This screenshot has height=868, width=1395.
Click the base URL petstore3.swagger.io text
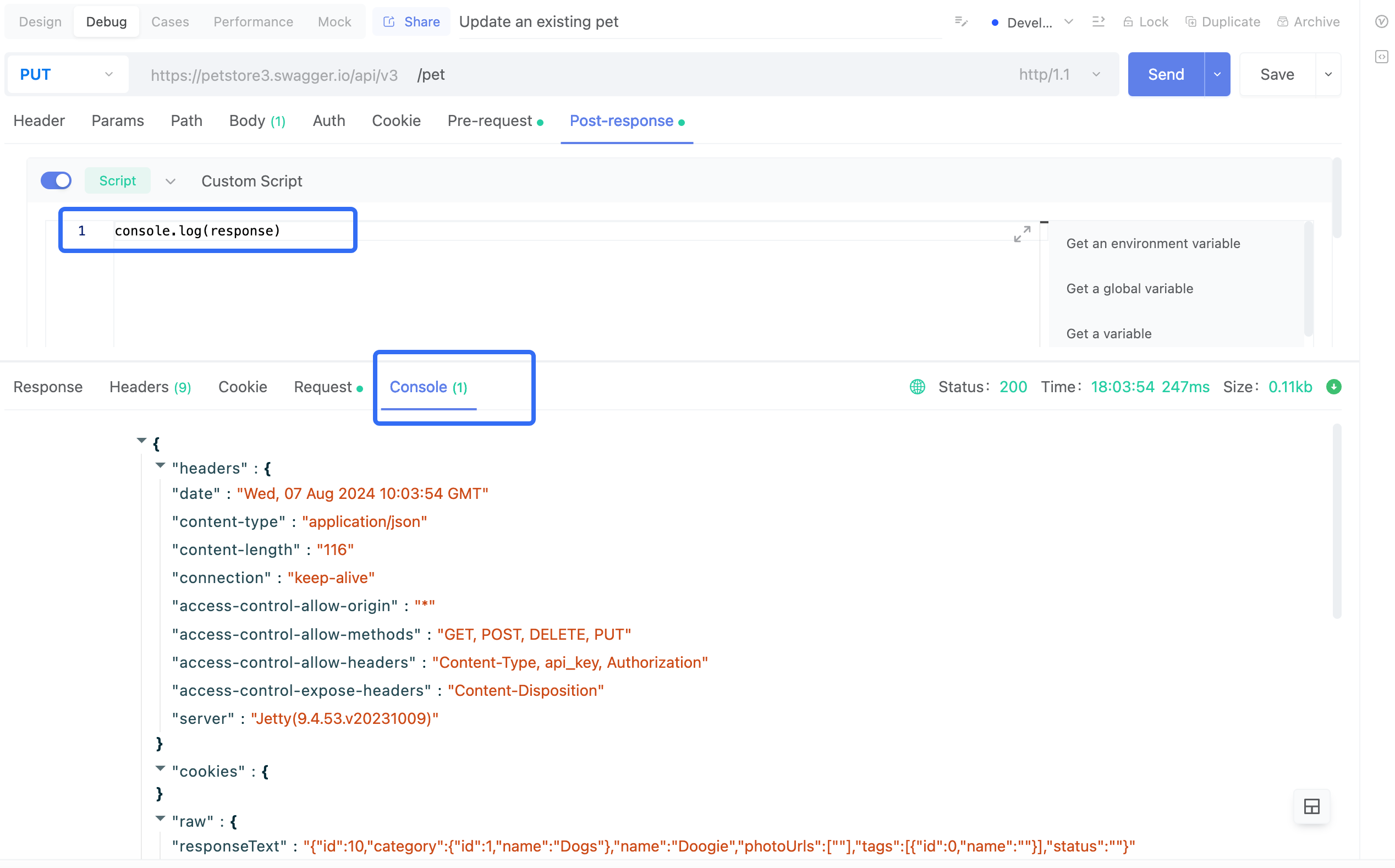coord(274,75)
